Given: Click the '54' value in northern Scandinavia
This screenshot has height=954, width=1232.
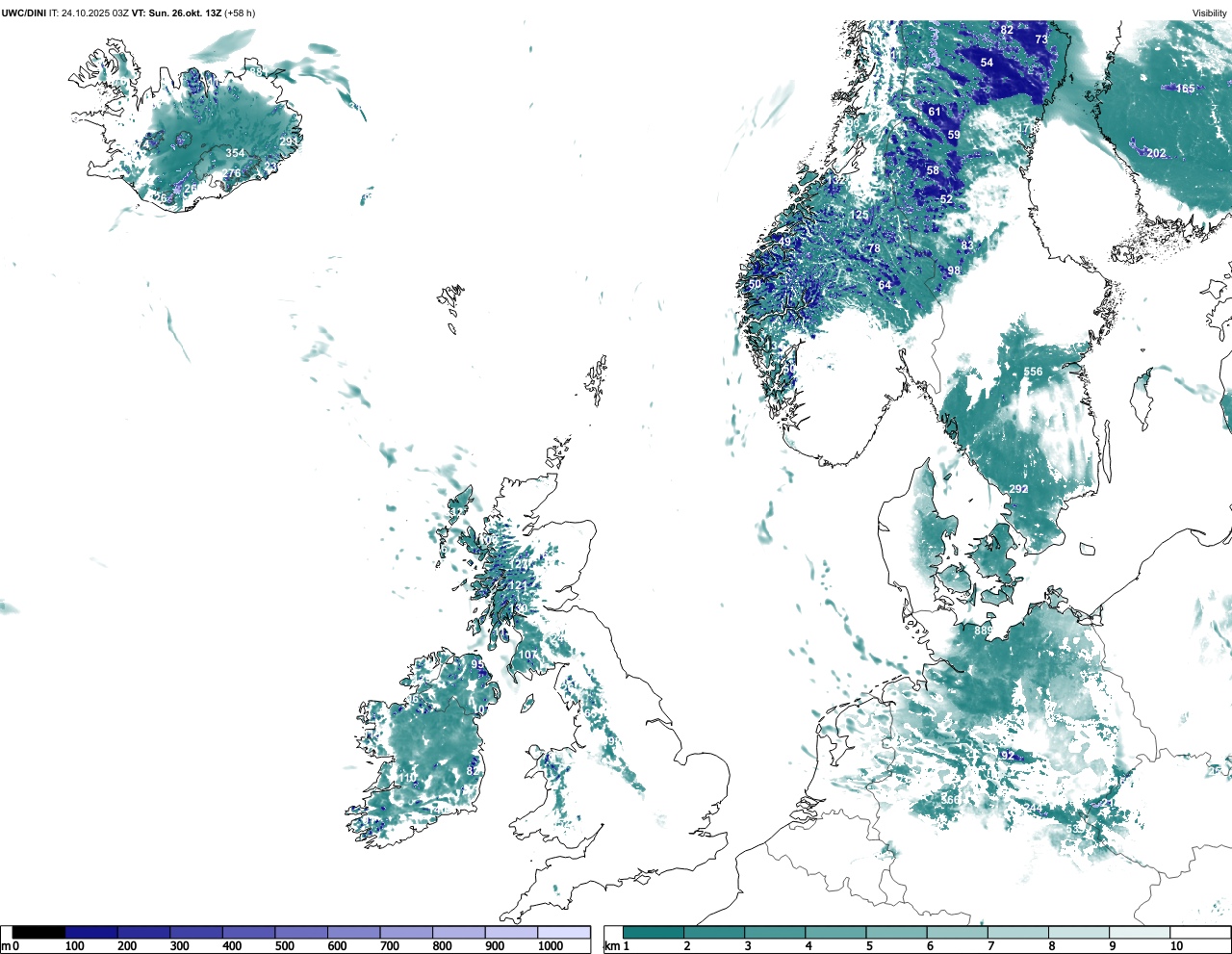Looking at the screenshot, I should coord(987,63).
